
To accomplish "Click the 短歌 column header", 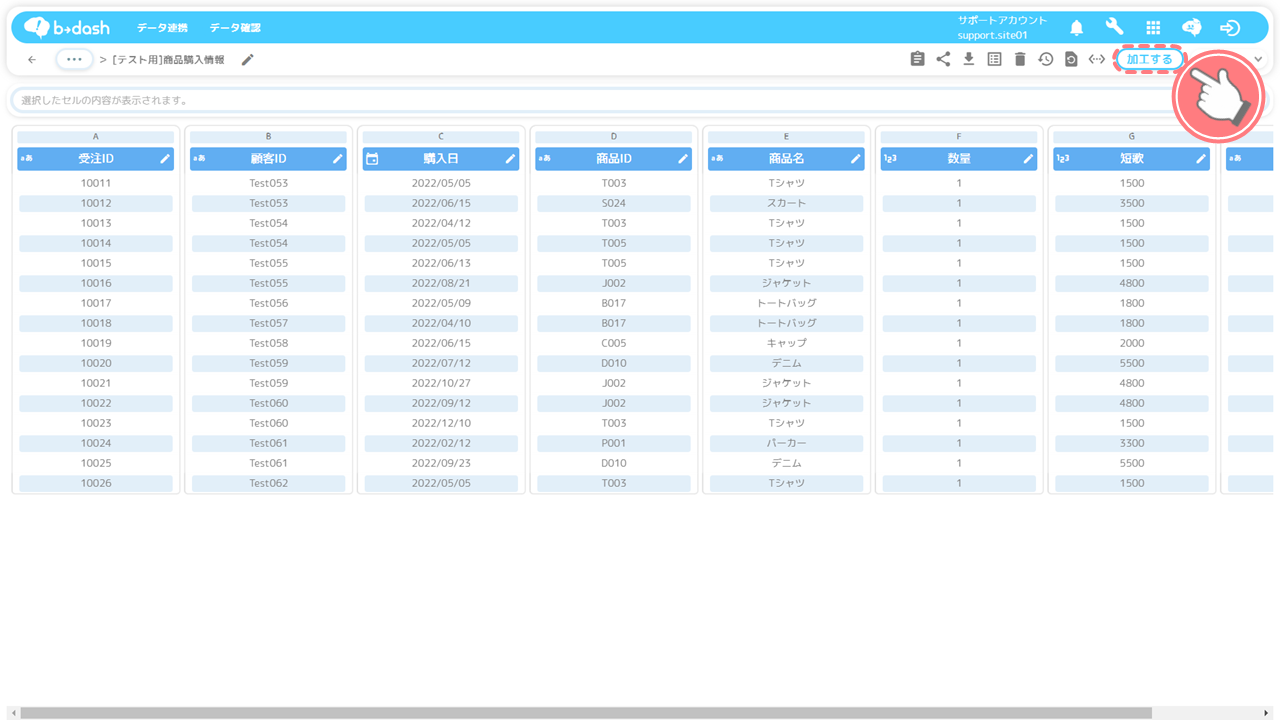I will (x=1131, y=159).
